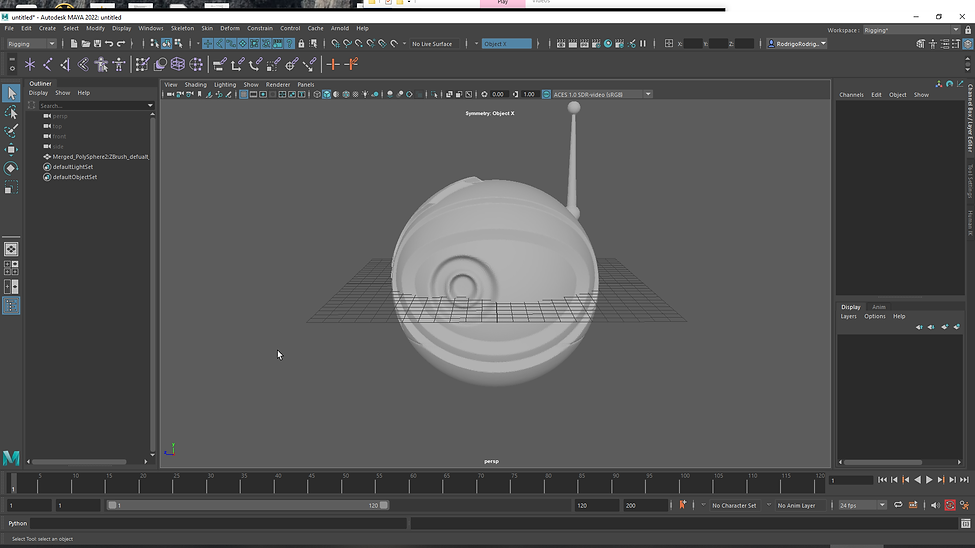Click the Redo arrow icon
This screenshot has width=975, height=548.
pos(121,44)
